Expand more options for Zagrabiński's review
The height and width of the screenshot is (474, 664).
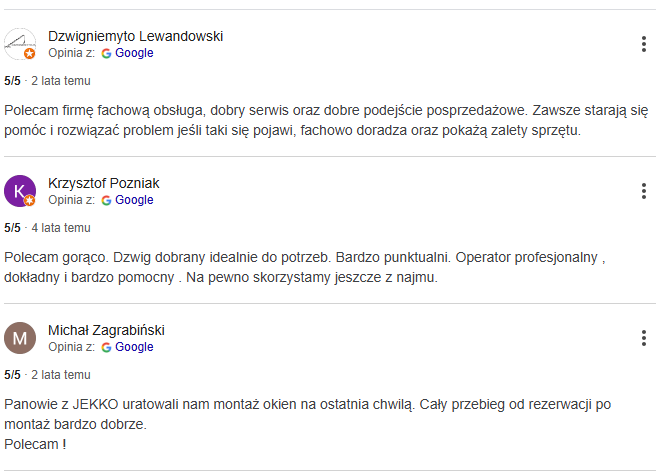click(x=643, y=338)
